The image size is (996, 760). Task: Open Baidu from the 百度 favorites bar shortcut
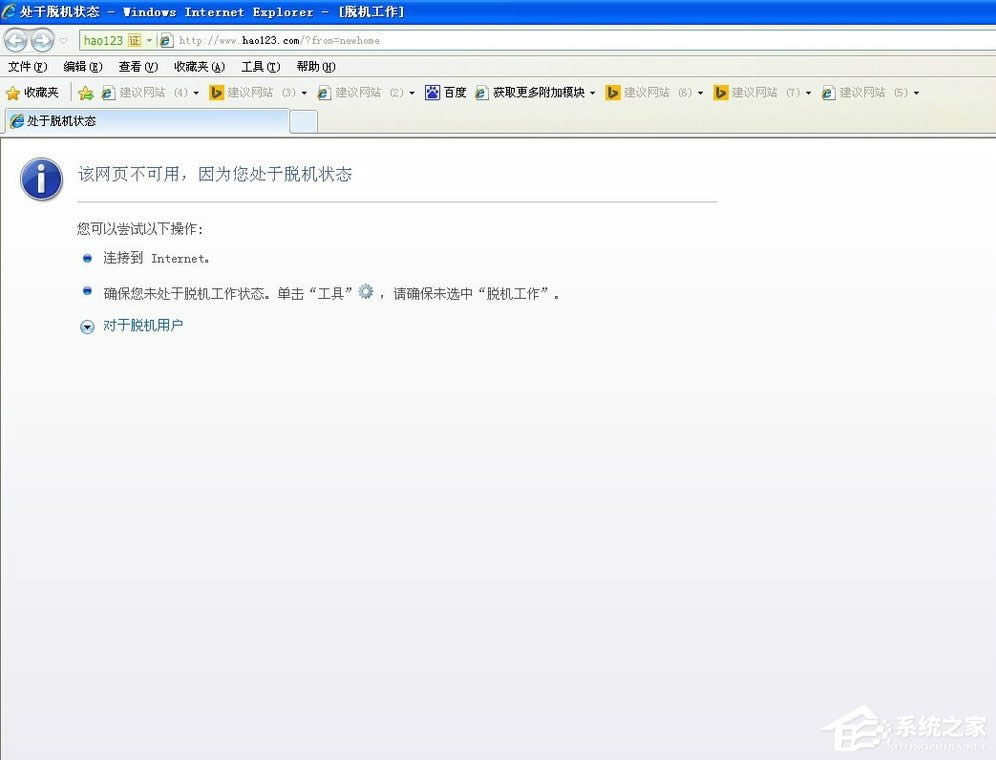(x=446, y=92)
